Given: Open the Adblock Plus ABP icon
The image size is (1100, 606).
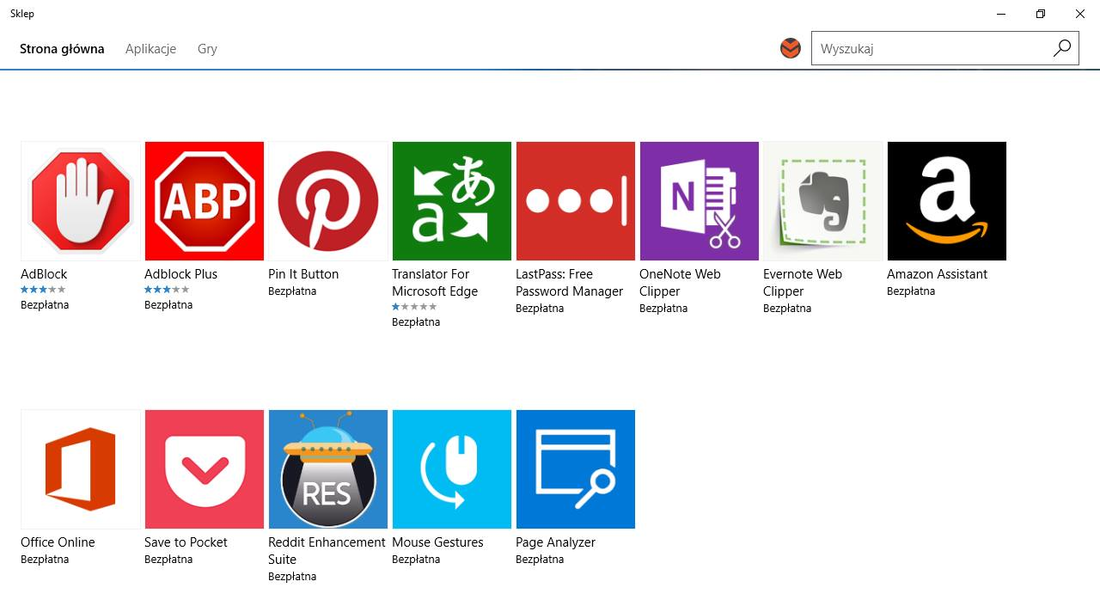Looking at the screenshot, I should point(204,201).
